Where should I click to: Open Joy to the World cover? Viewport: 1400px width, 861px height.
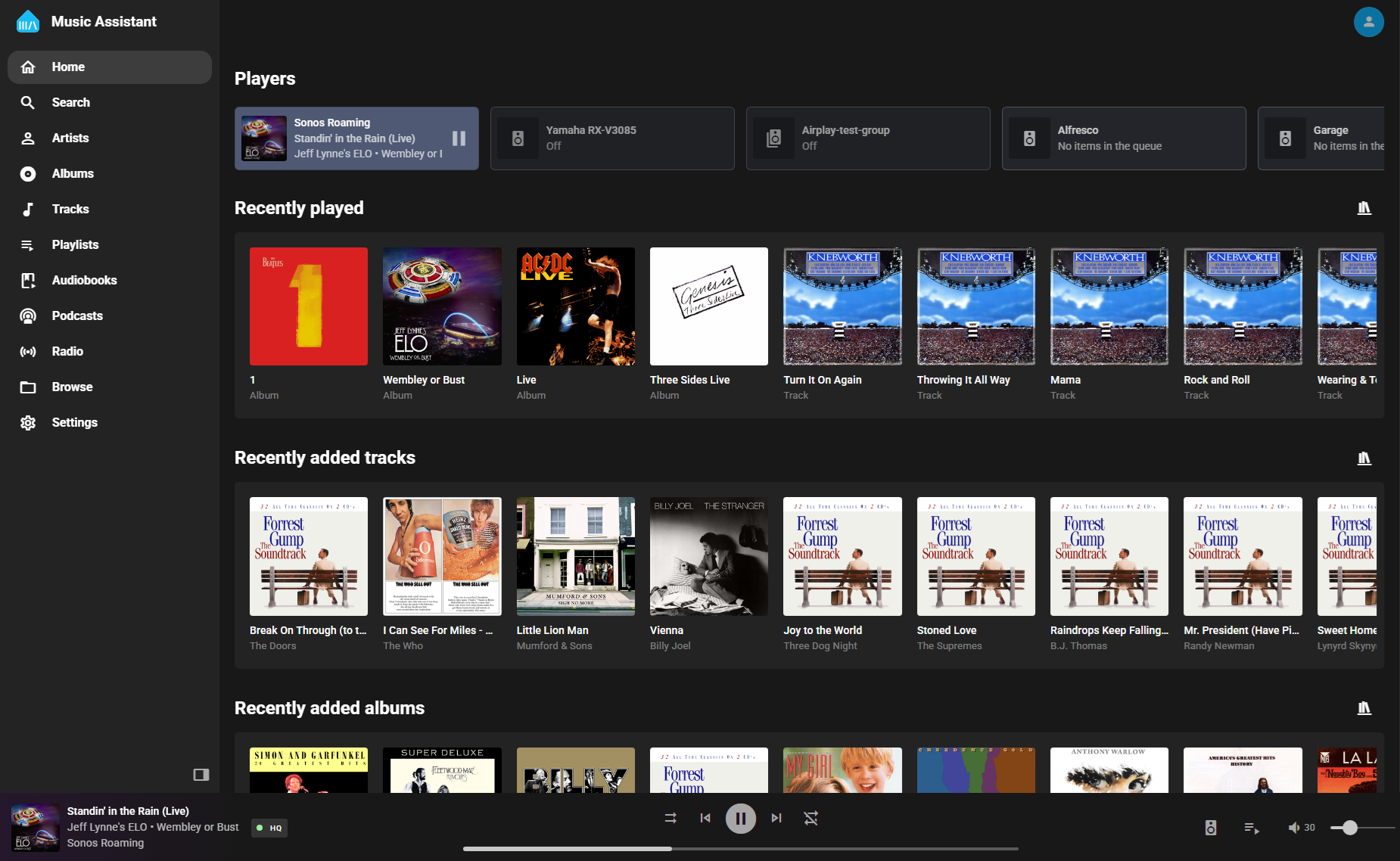click(x=842, y=556)
